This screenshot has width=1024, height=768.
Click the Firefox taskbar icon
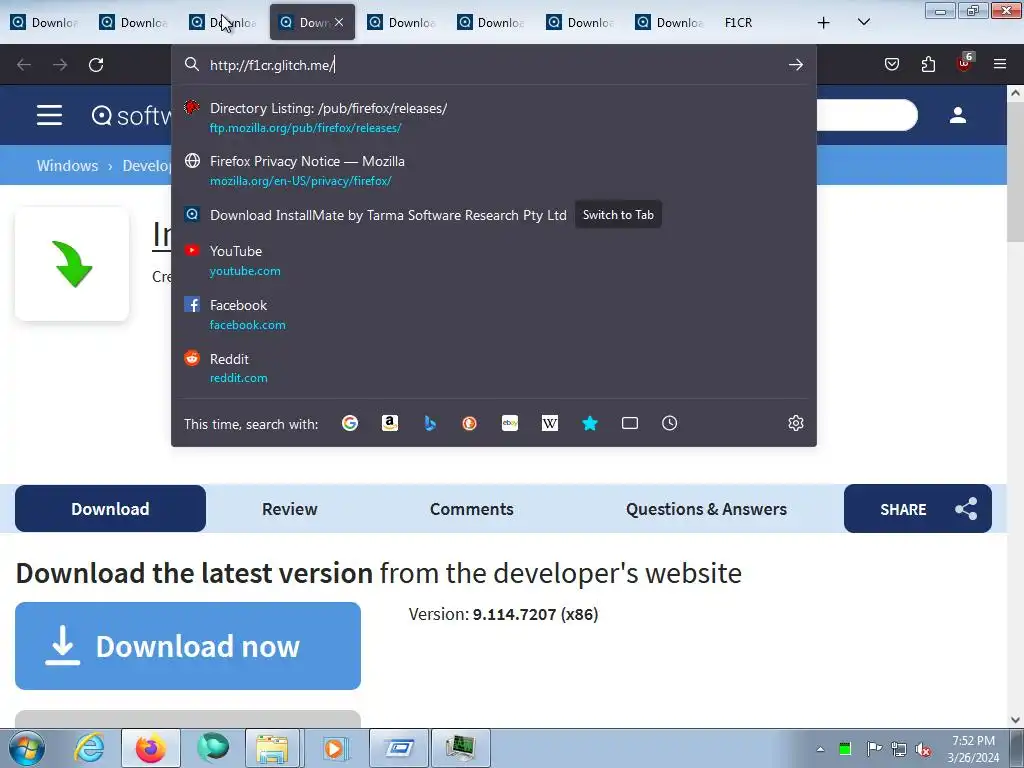150,748
